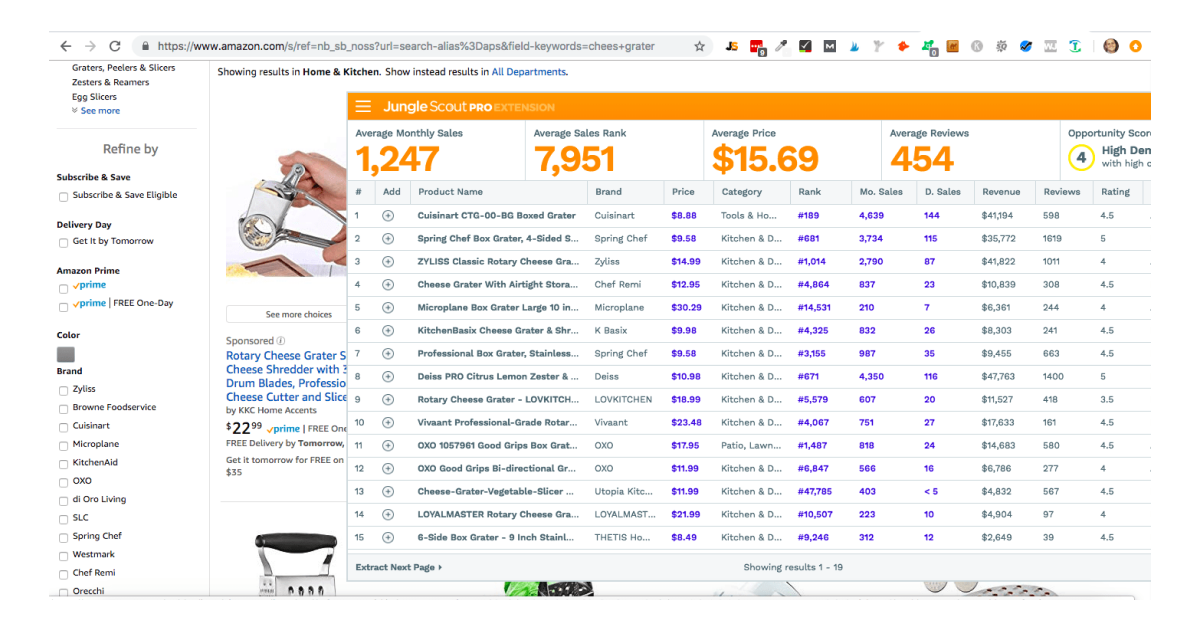This screenshot has width=1200, height=630.
Task: Add 6-Side Box Grater 9 Inch row
Action: [x=388, y=537]
